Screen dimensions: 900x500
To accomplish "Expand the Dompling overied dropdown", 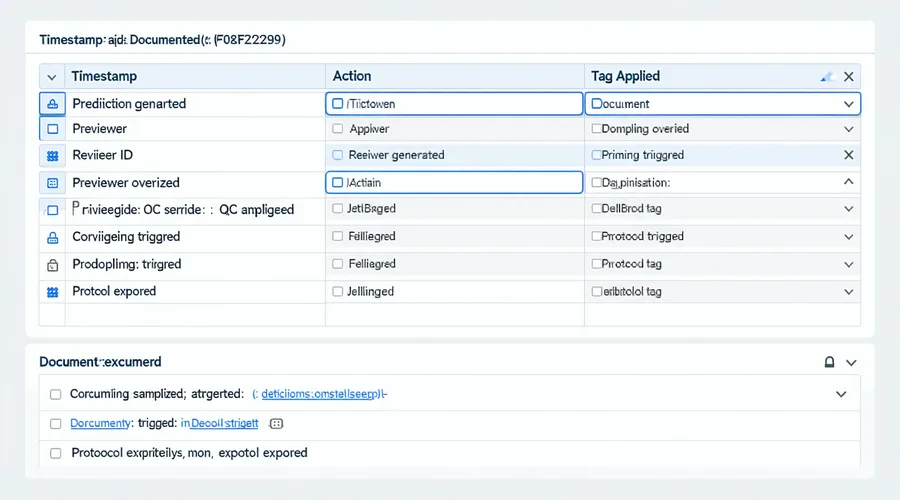I will pyautogui.click(x=849, y=129).
